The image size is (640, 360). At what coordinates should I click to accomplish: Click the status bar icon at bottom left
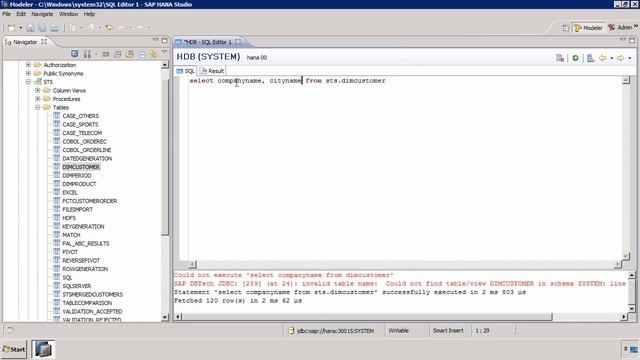[x=11, y=329]
